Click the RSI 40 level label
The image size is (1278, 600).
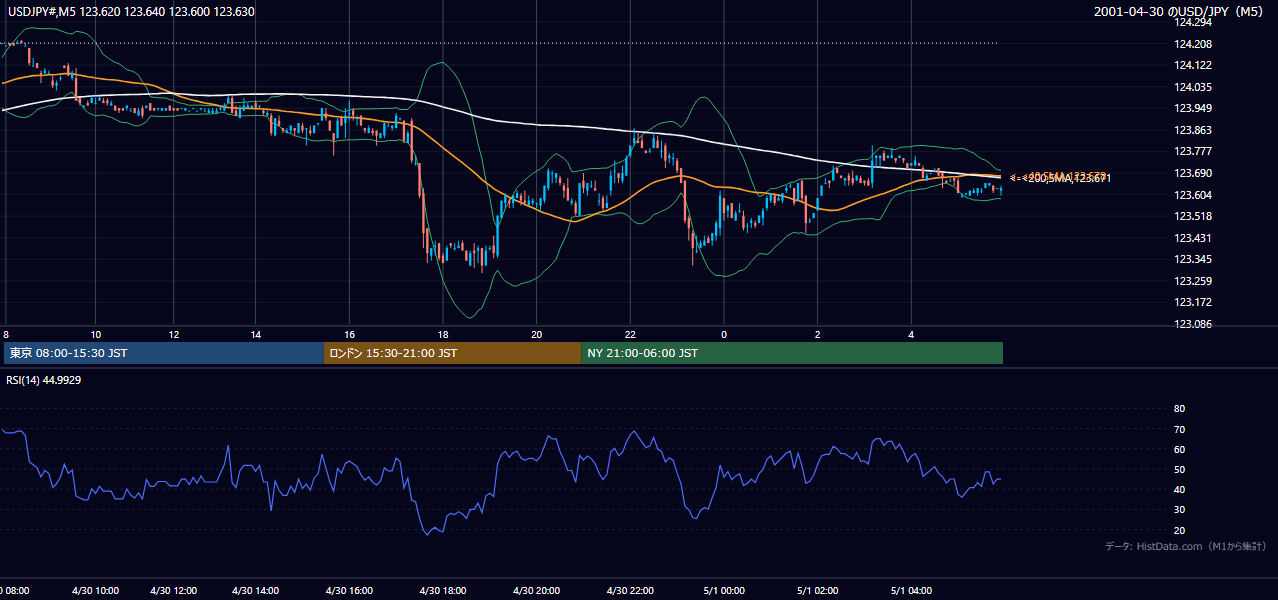coord(1179,489)
